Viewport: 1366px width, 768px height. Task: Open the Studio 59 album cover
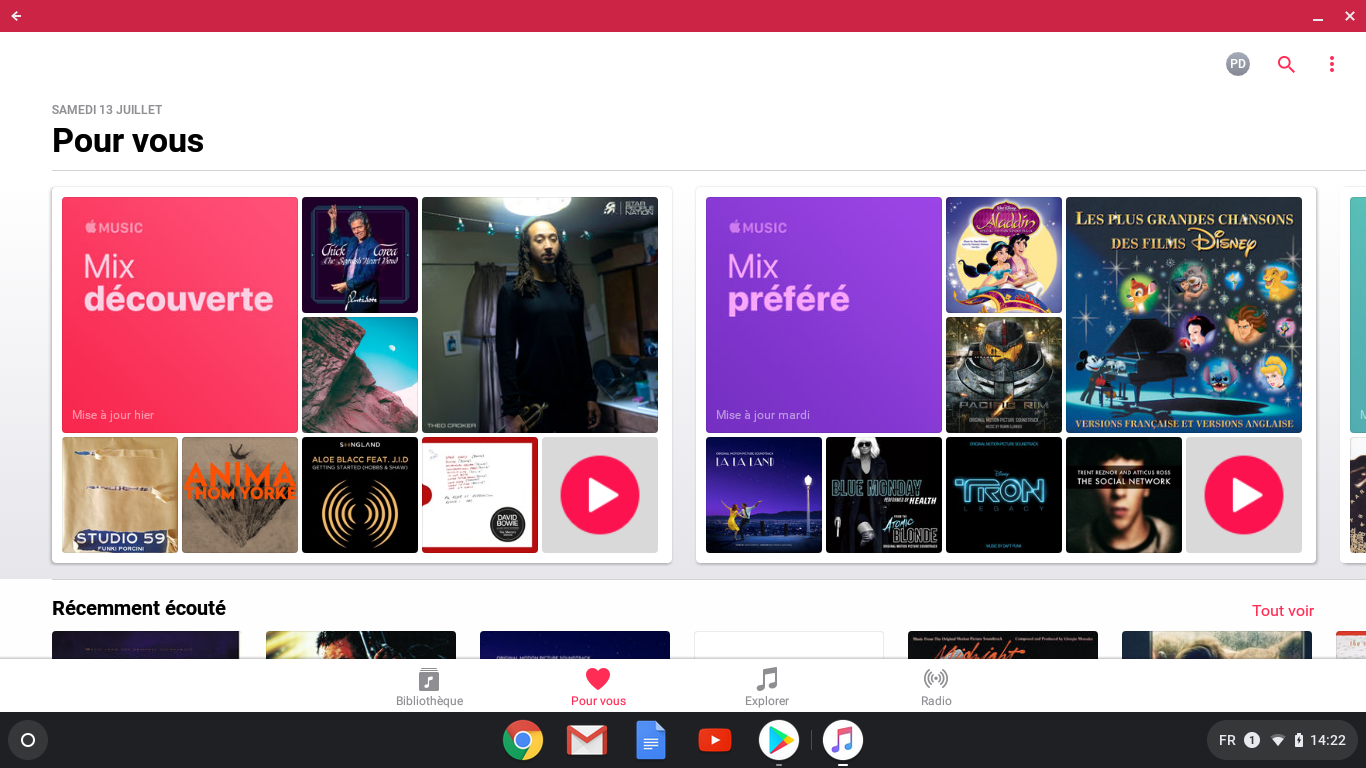point(120,495)
